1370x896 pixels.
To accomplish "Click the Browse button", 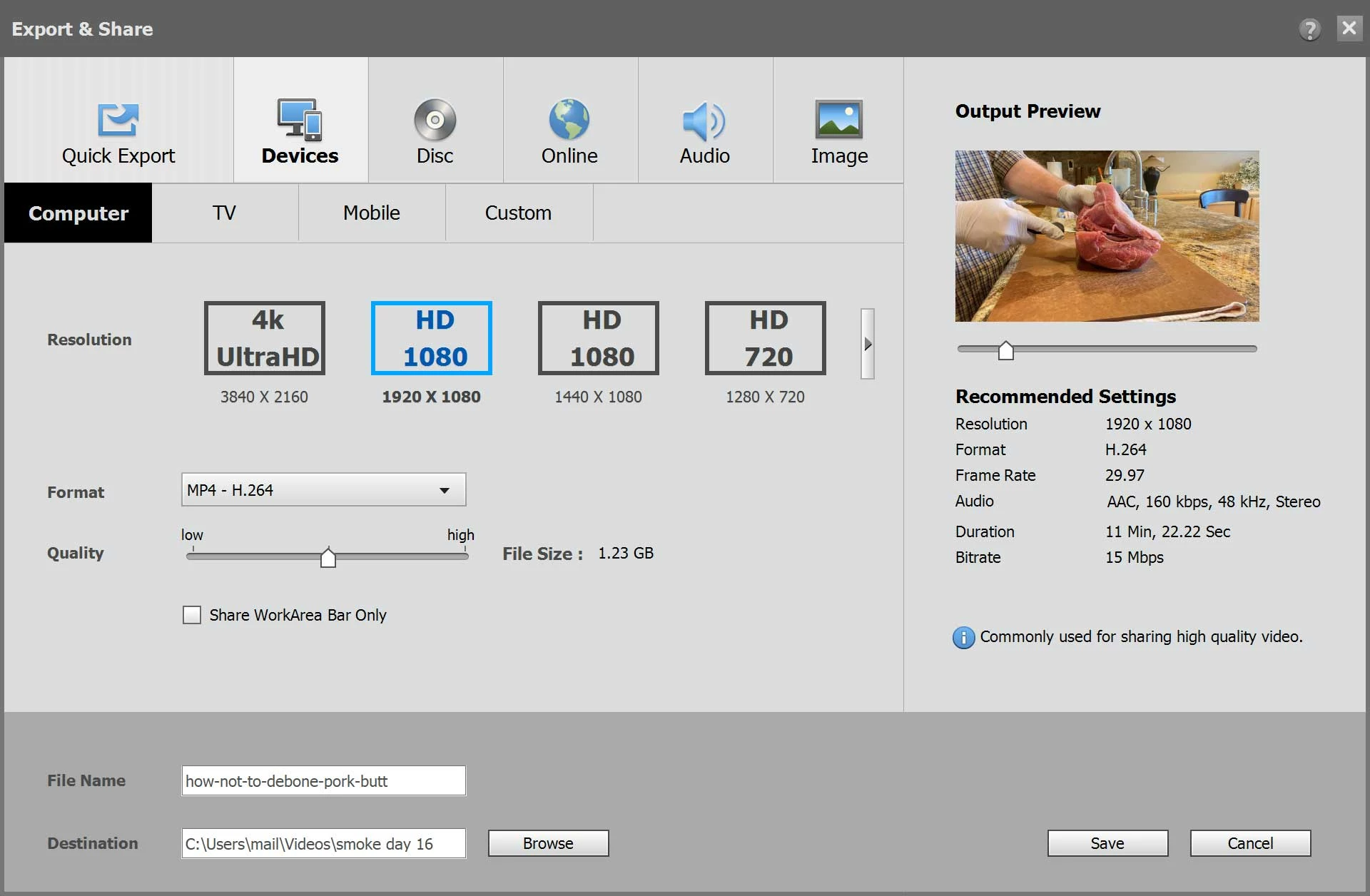I will [x=548, y=843].
